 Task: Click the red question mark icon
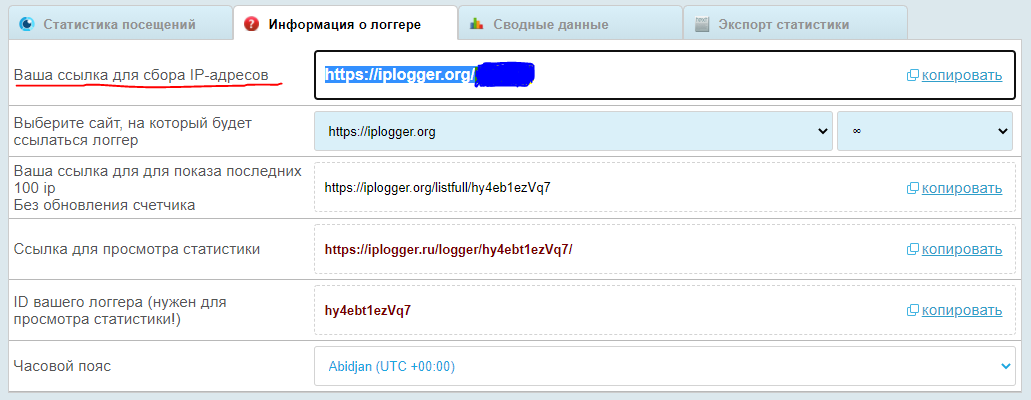pyautogui.click(x=251, y=24)
